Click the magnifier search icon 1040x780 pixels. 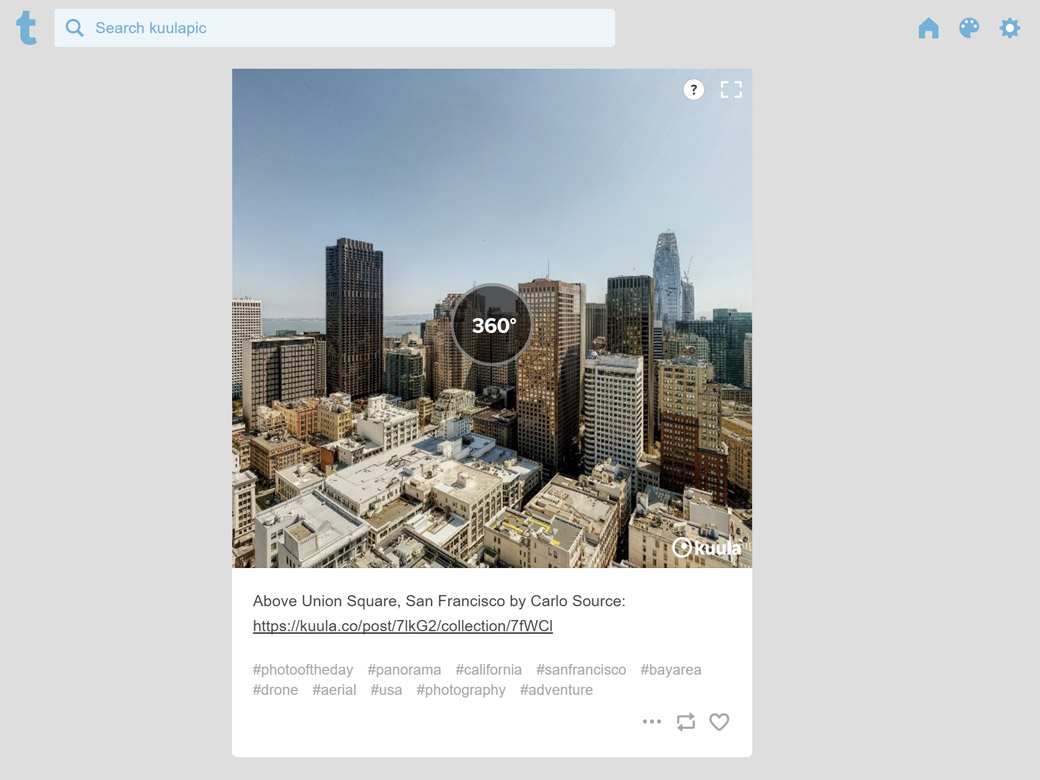tap(74, 28)
